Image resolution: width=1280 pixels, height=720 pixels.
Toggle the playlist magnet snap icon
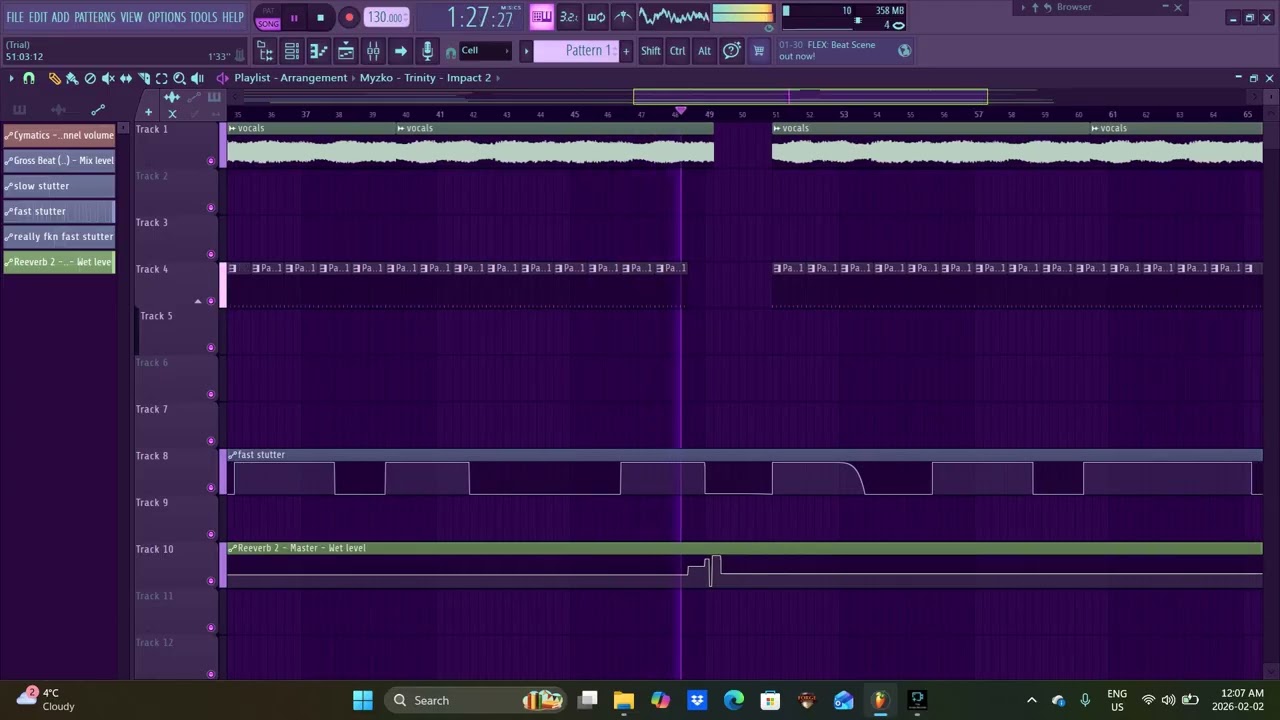pos(29,78)
